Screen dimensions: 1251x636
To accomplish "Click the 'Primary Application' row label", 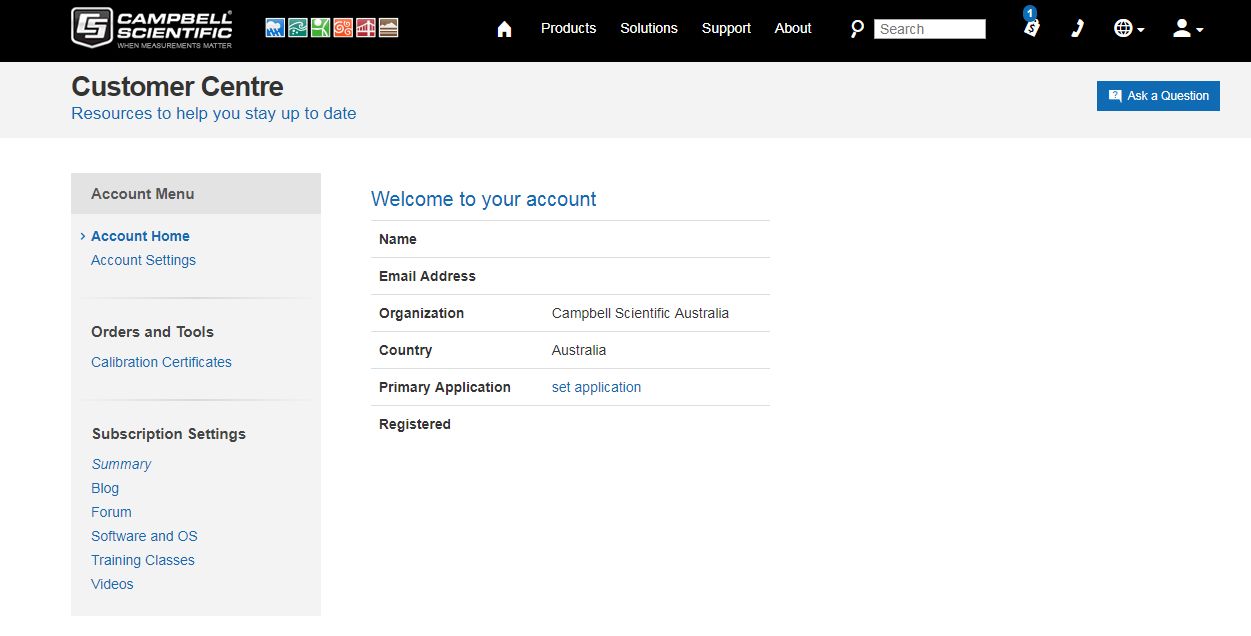I will coord(445,387).
